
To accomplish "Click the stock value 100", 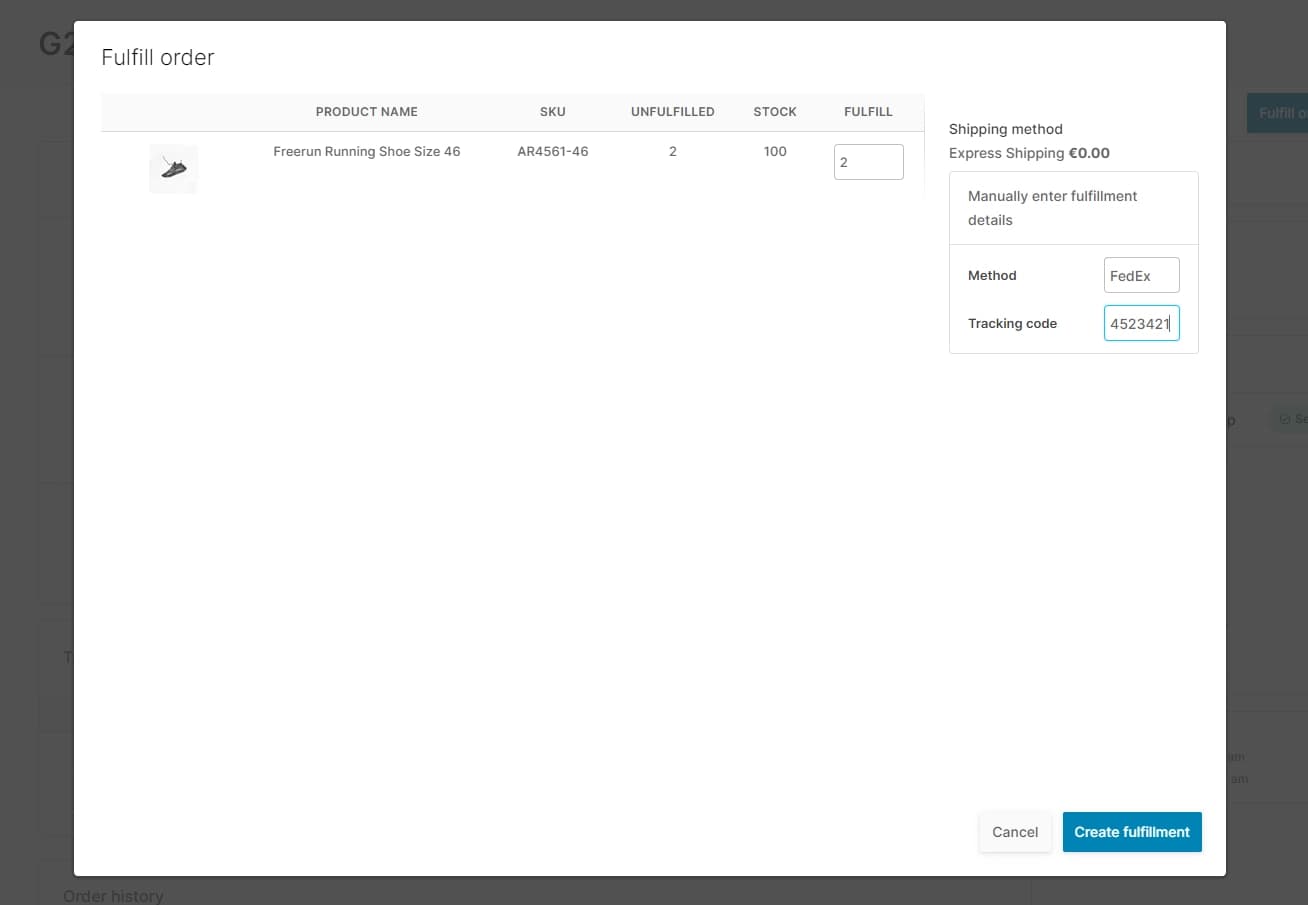I will pos(774,152).
